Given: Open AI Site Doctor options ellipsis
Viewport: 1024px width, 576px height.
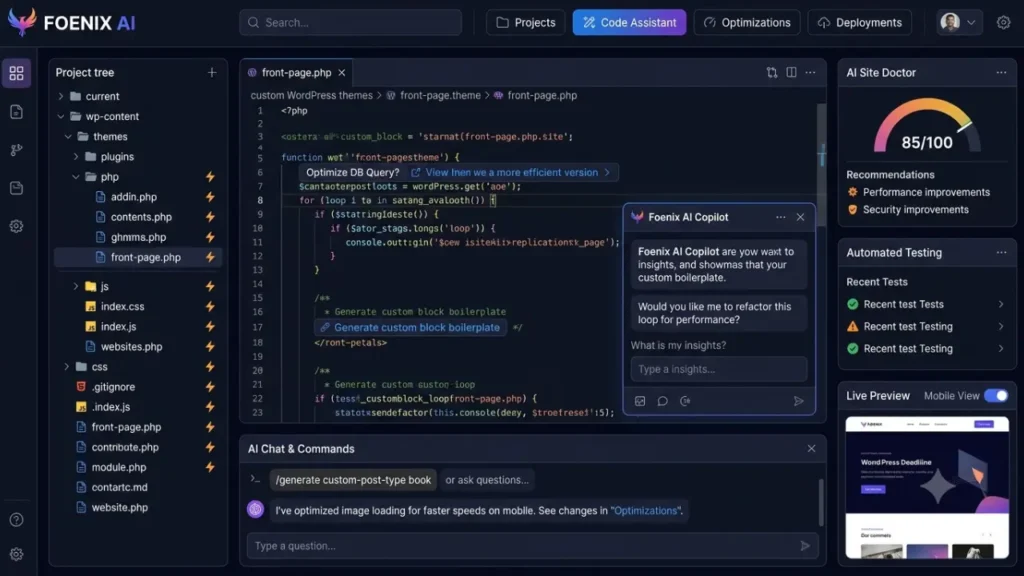Looking at the screenshot, I should (x=1001, y=72).
